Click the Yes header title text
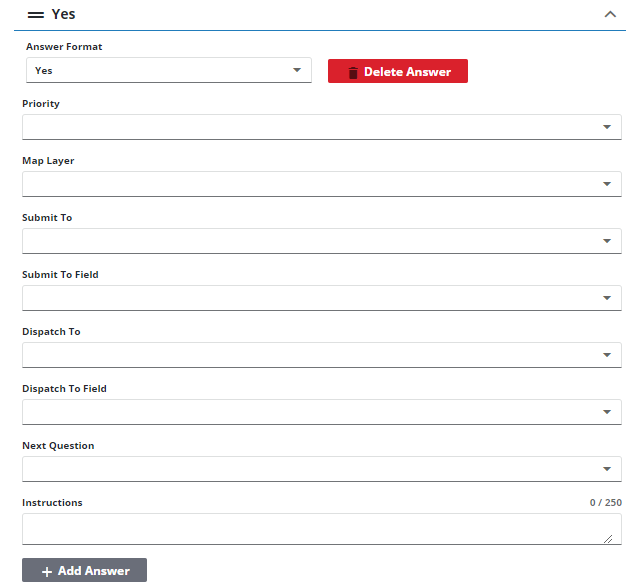The image size is (628, 586). click(64, 15)
